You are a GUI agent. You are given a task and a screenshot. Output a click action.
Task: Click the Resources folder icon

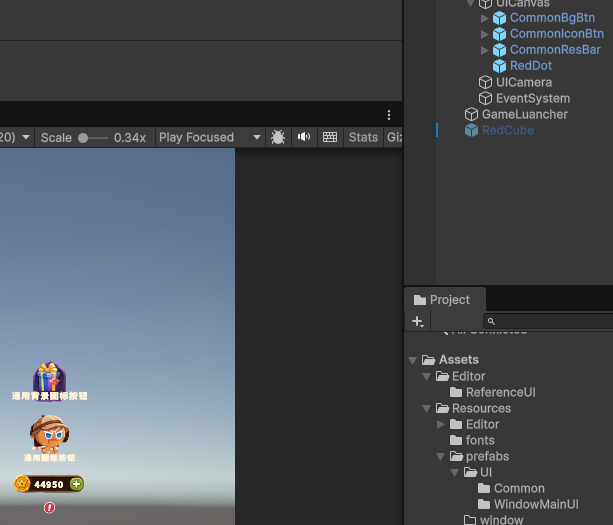click(x=443, y=408)
